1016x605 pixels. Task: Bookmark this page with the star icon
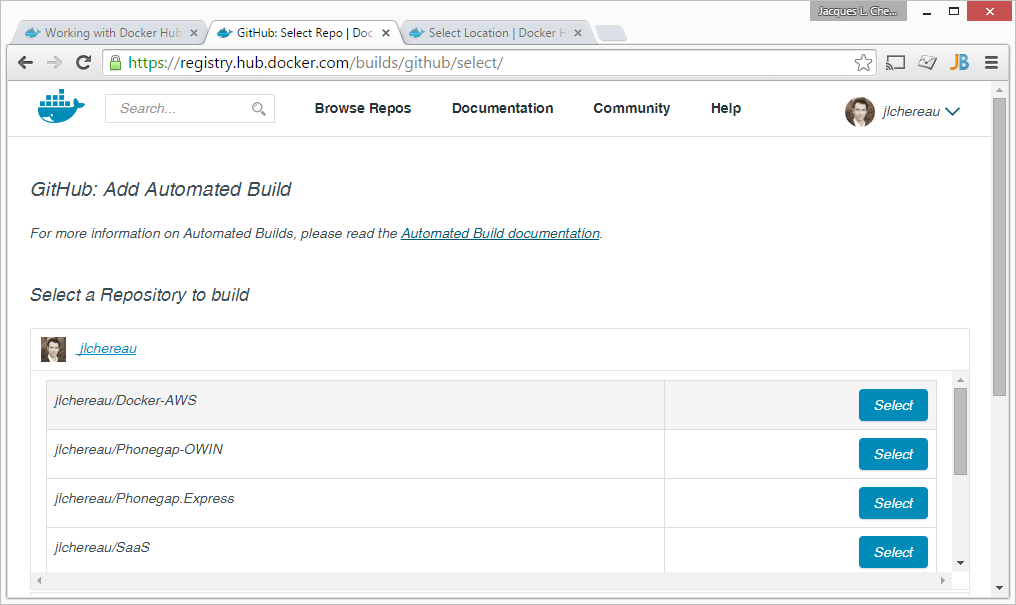[x=863, y=63]
